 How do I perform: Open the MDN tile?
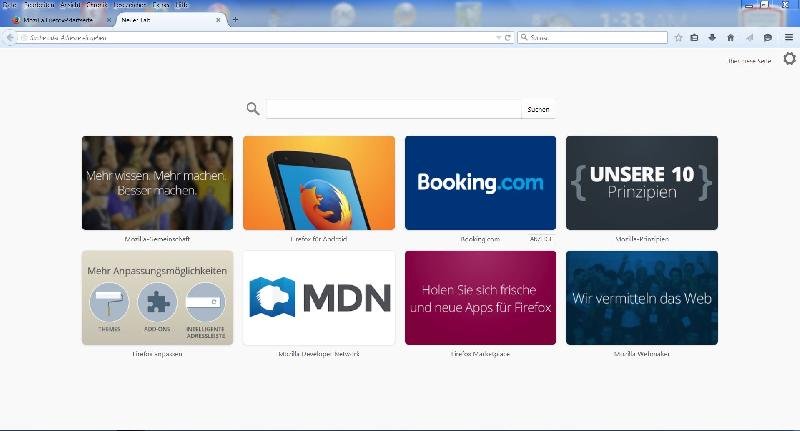319,298
